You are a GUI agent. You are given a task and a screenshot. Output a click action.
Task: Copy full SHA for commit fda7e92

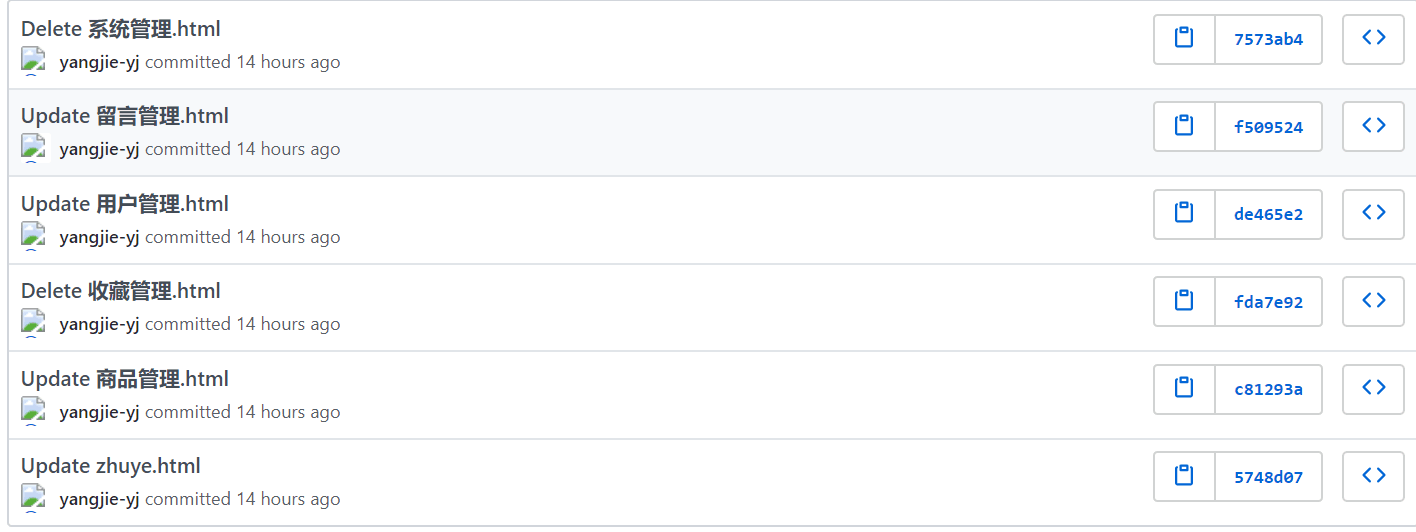(1184, 301)
